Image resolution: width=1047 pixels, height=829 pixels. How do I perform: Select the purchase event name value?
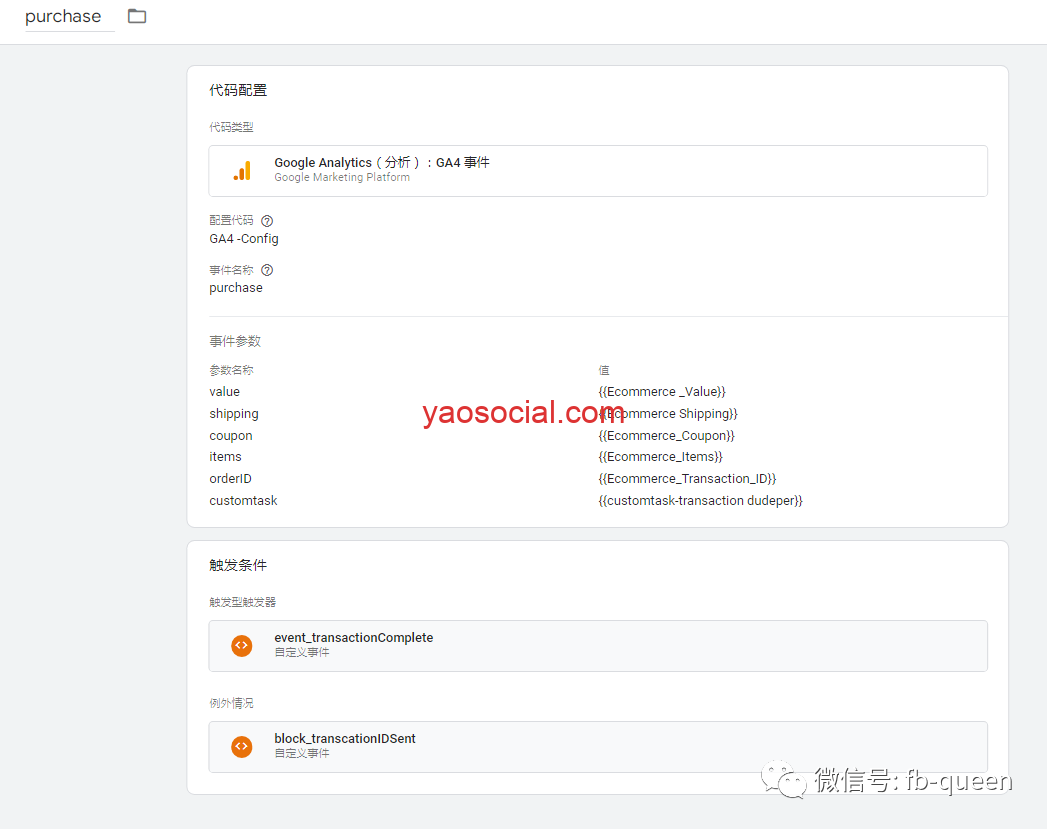click(x=236, y=288)
